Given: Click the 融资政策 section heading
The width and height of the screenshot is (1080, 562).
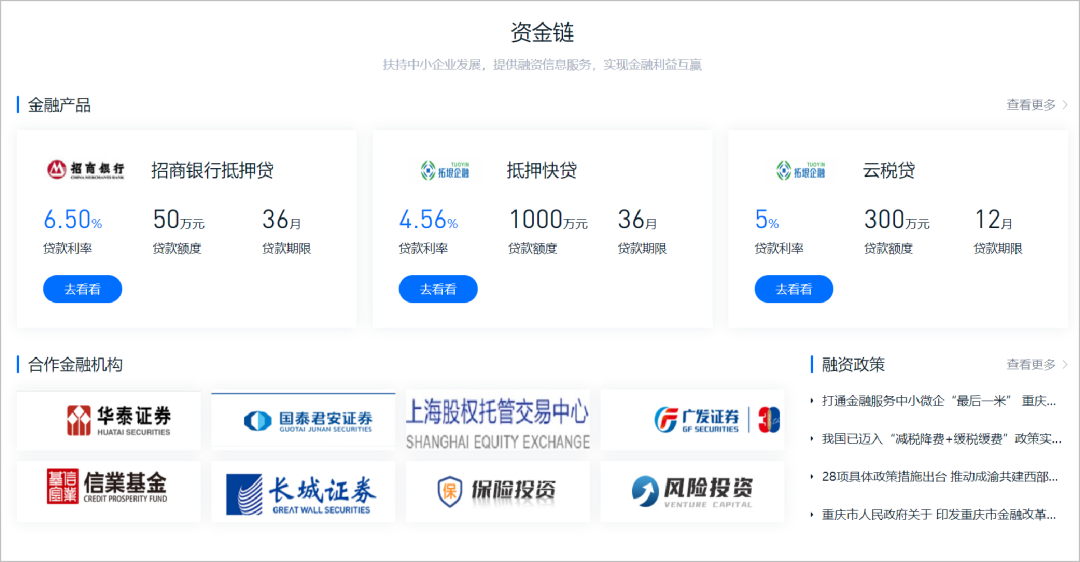Looking at the screenshot, I should point(853,364).
